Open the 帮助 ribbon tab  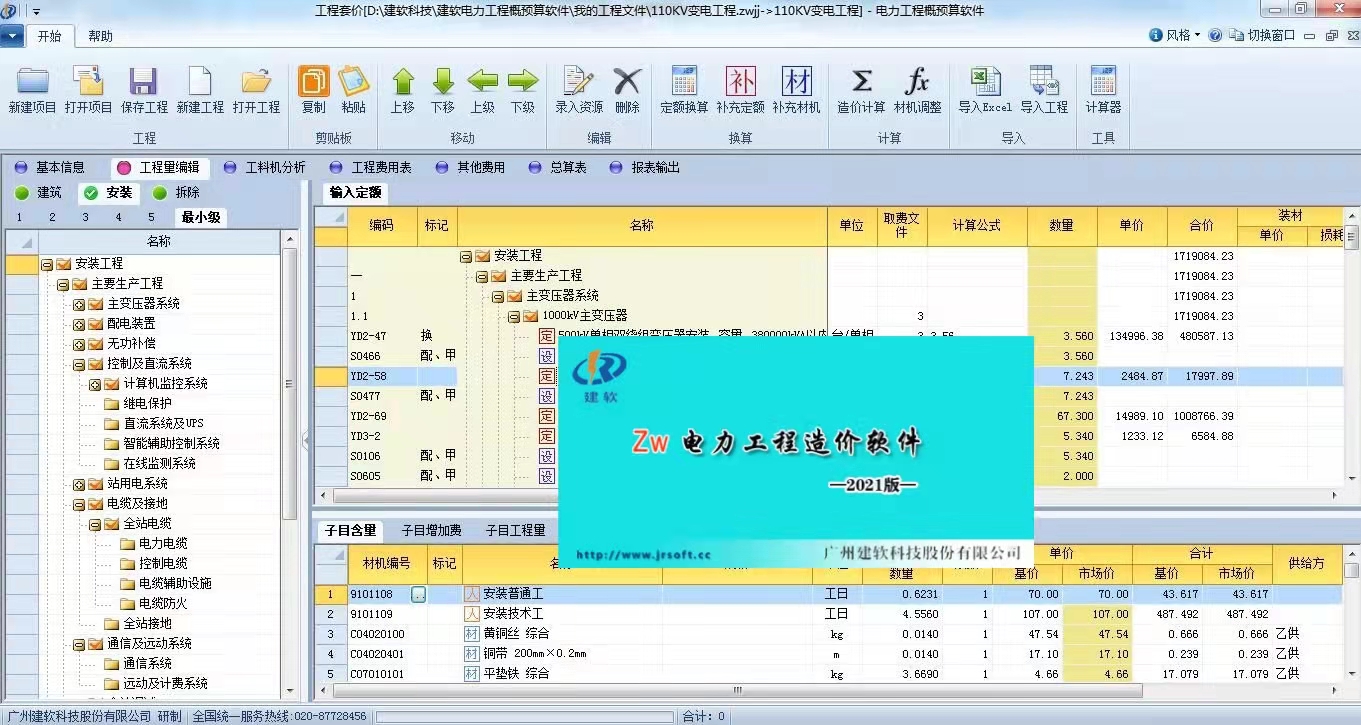coord(100,36)
